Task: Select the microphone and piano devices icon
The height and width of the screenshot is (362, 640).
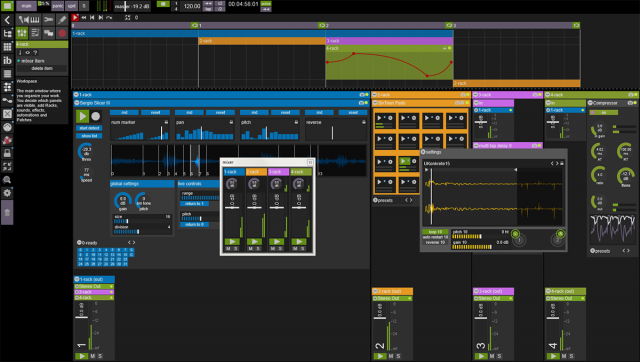Action: click(29, 20)
